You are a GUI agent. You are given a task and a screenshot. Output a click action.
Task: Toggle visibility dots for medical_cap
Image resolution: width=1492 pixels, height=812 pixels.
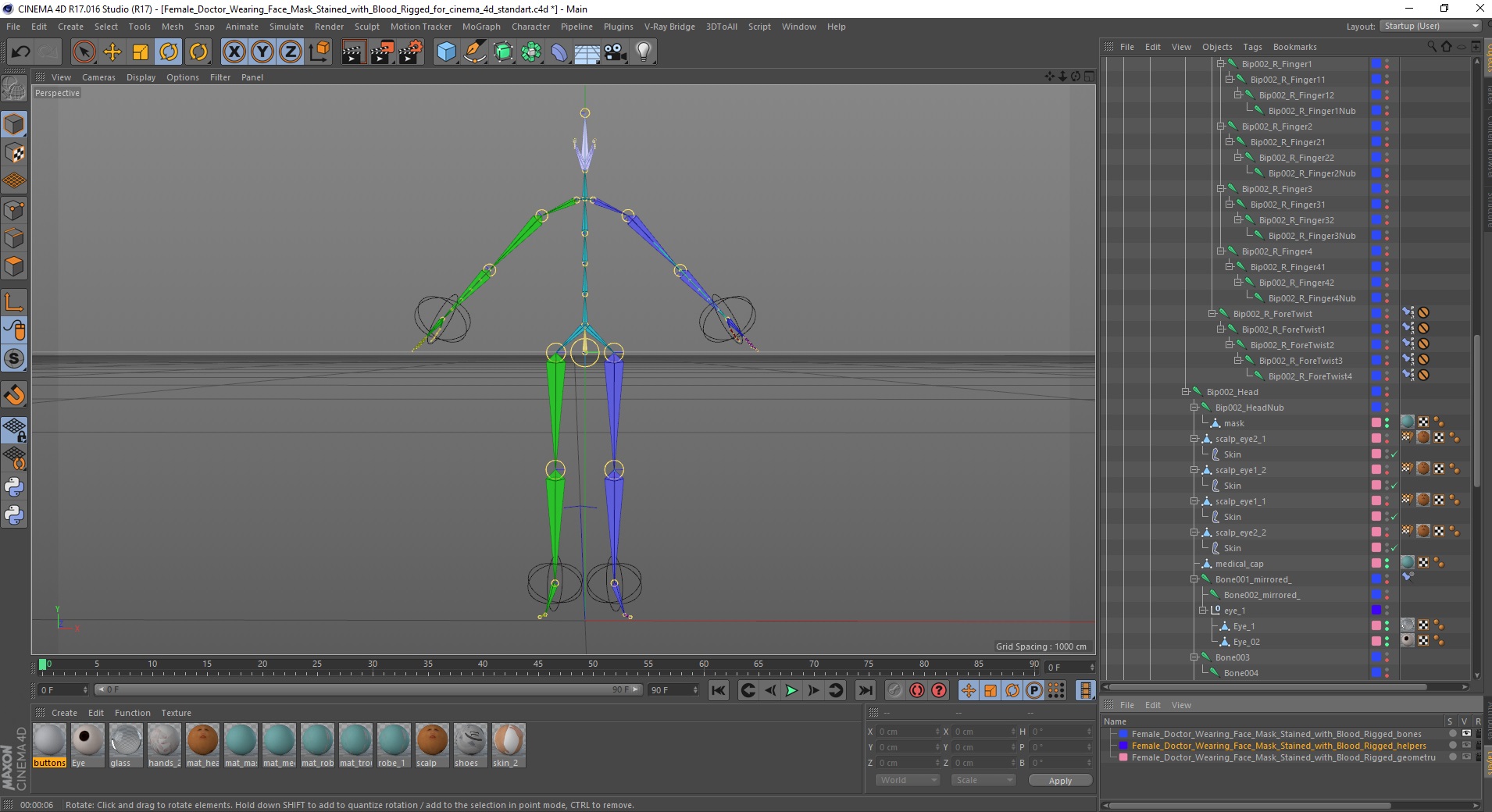[x=1387, y=564]
